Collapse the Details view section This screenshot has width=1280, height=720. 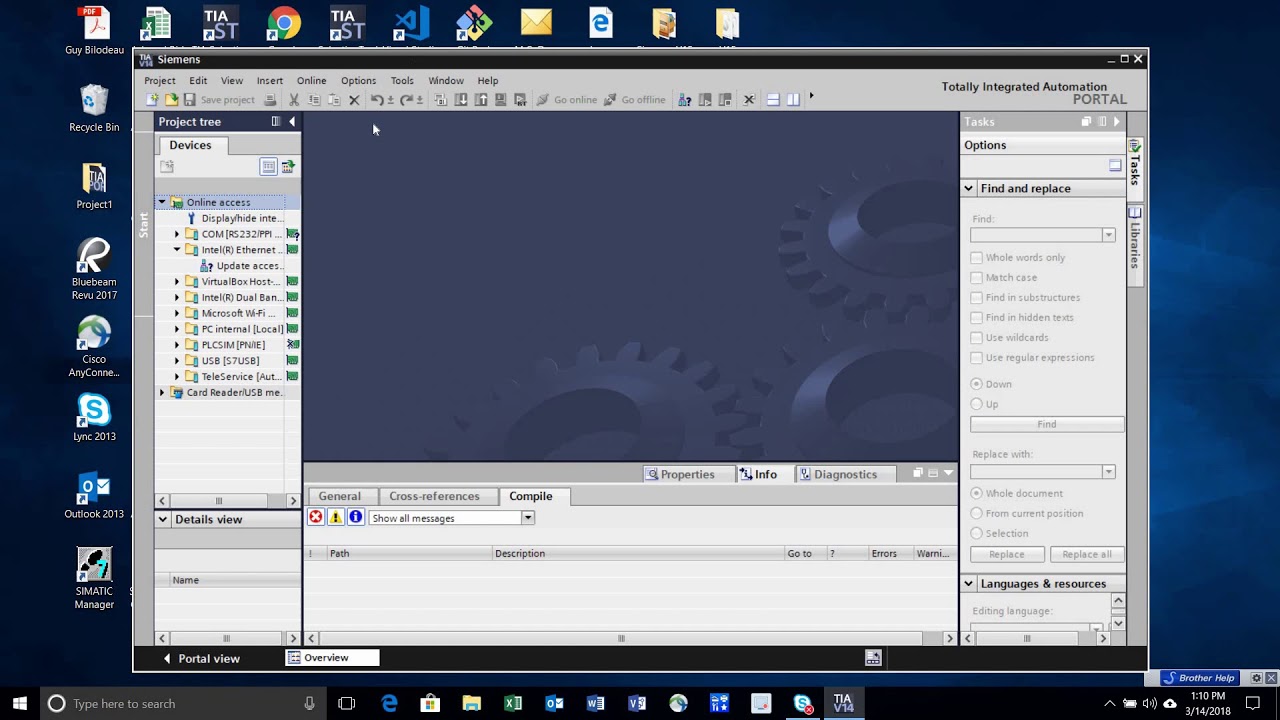(163, 520)
